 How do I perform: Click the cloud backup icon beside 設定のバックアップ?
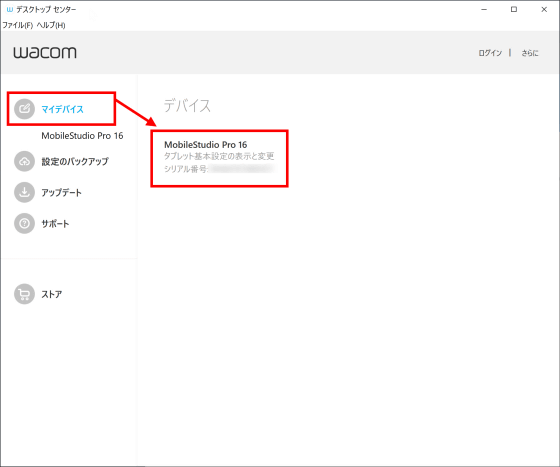[24, 161]
